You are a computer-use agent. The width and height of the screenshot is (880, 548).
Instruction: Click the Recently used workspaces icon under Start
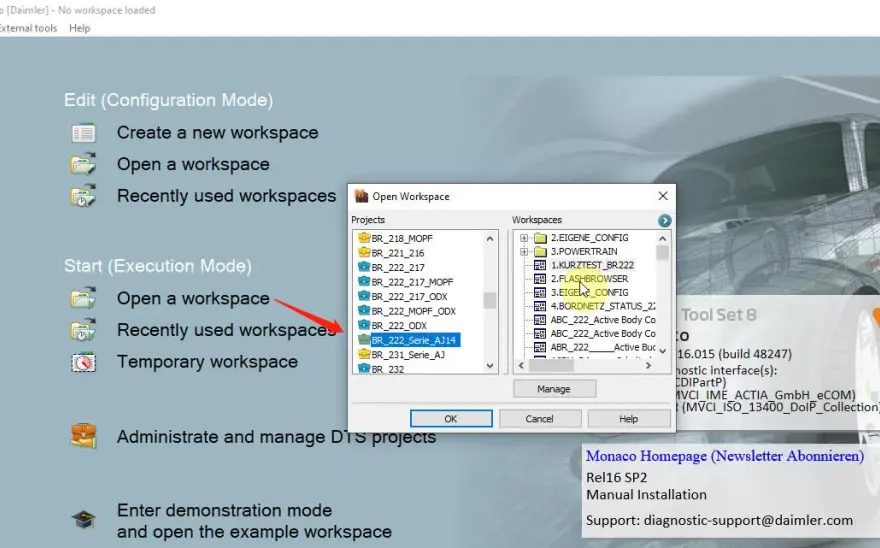[x=83, y=330]
